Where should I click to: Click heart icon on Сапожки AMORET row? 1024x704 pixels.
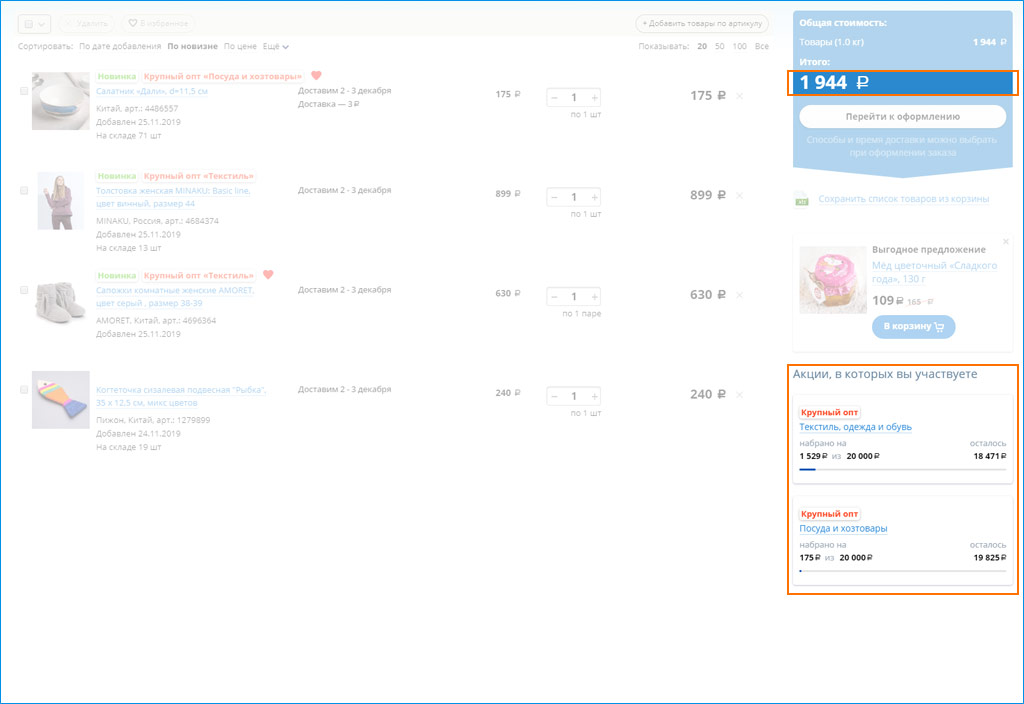tap(268, 275)
